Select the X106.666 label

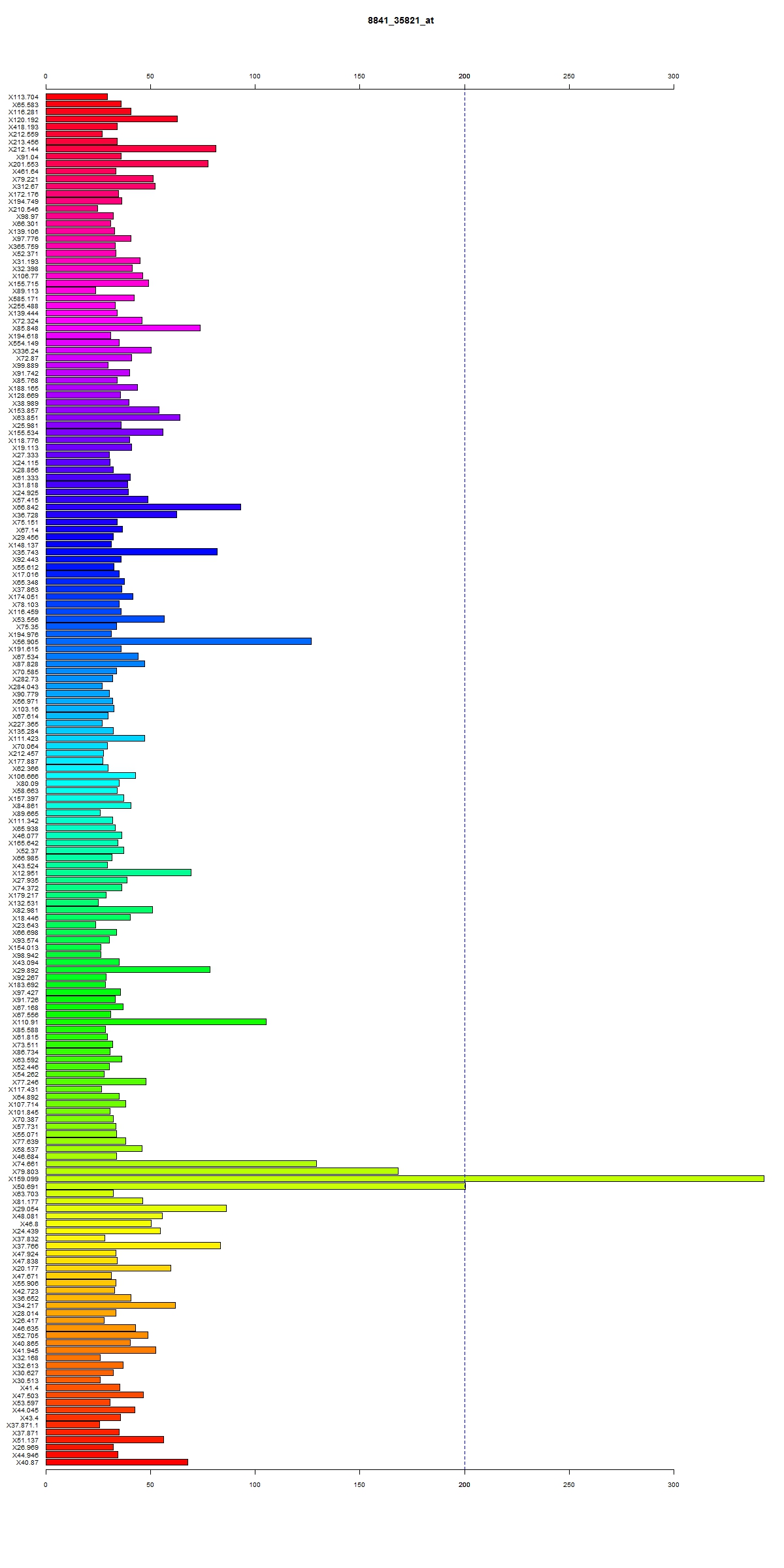point(24,776)
